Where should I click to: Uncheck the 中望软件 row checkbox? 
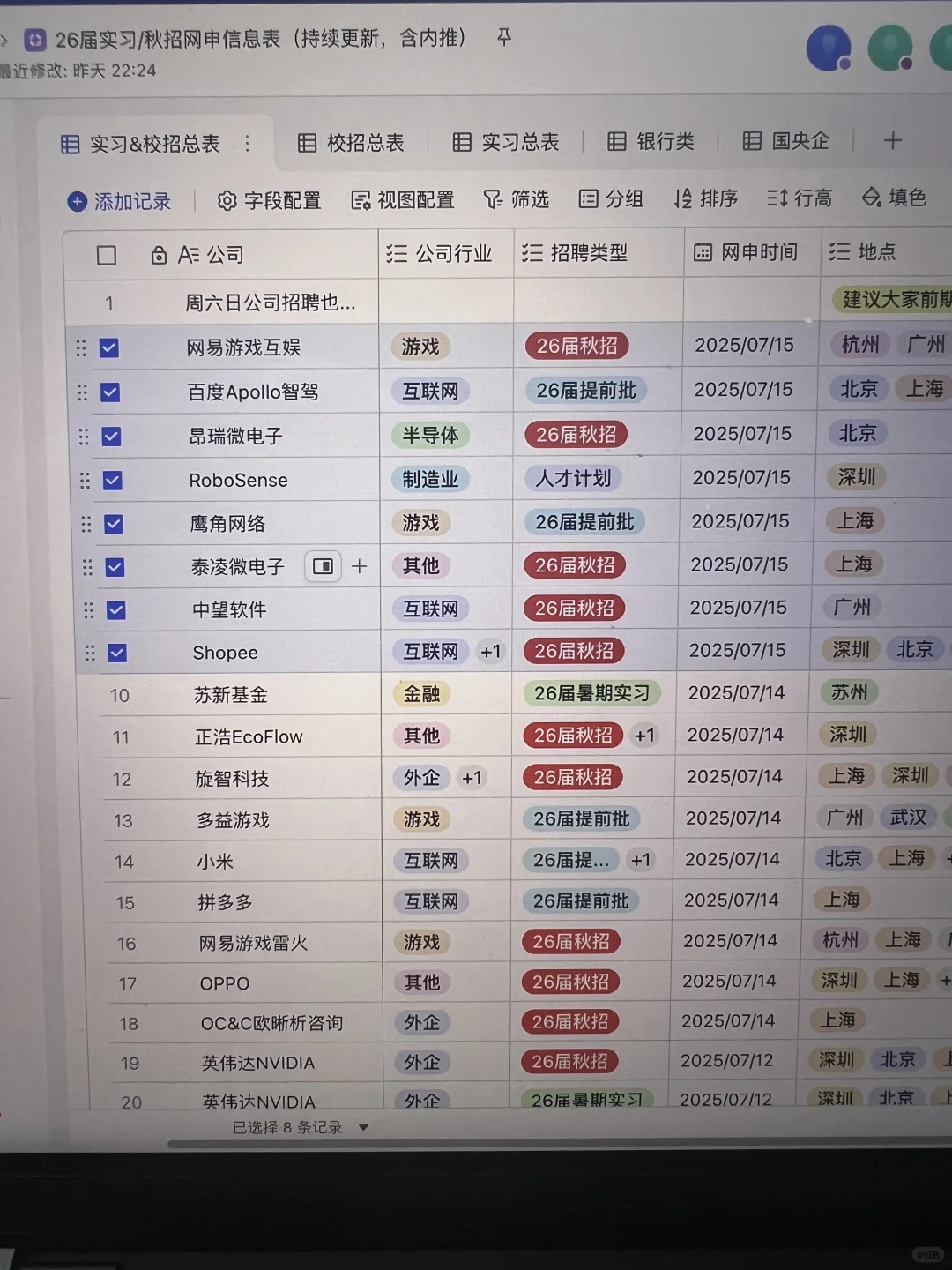[x=115, y=609]
